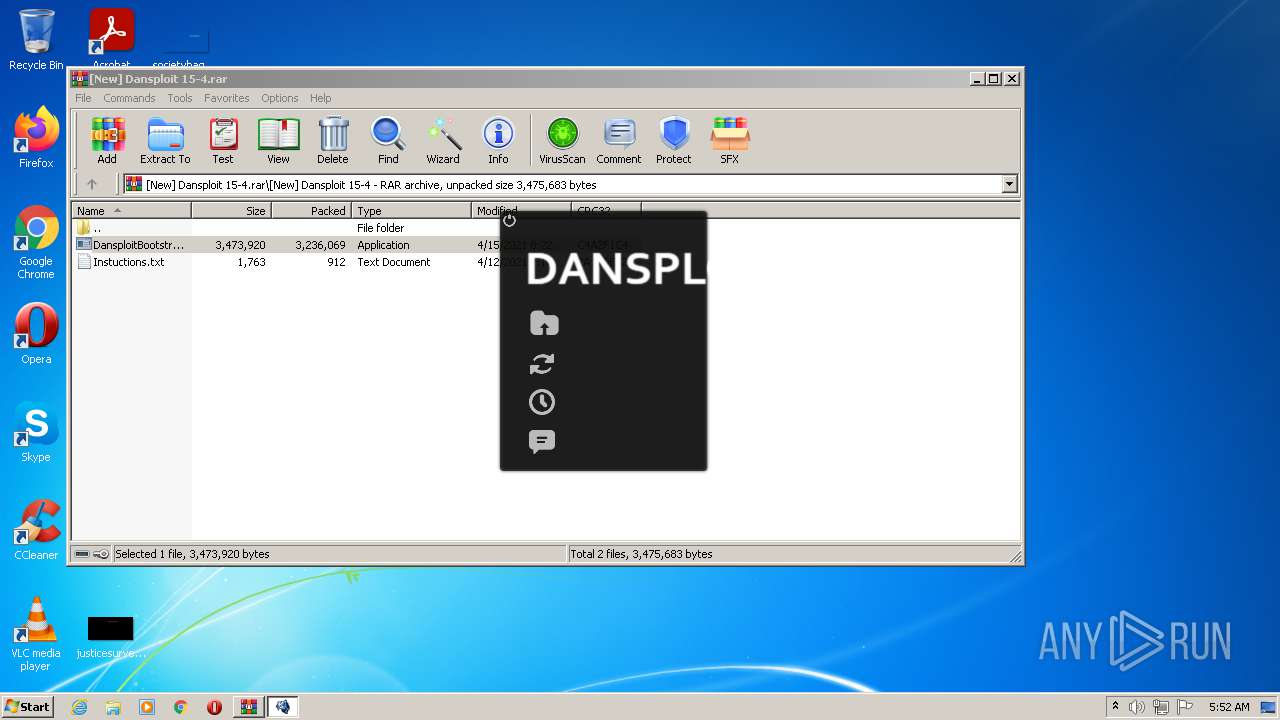
Task: Click the WinRAR taskbar button
Action: click(248, 707)
